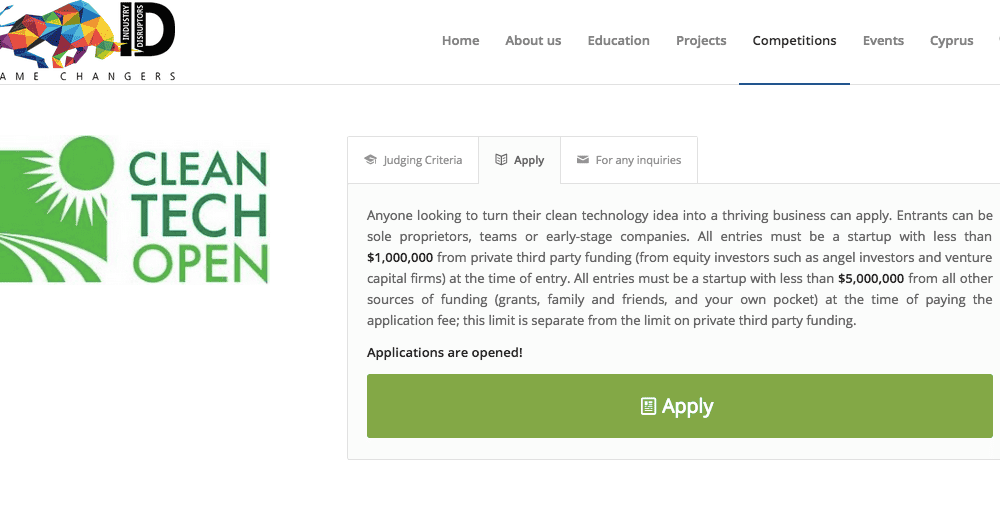Open the For any inquiries tab
This screenshot has width=1000, height=515.
(638, 160)
